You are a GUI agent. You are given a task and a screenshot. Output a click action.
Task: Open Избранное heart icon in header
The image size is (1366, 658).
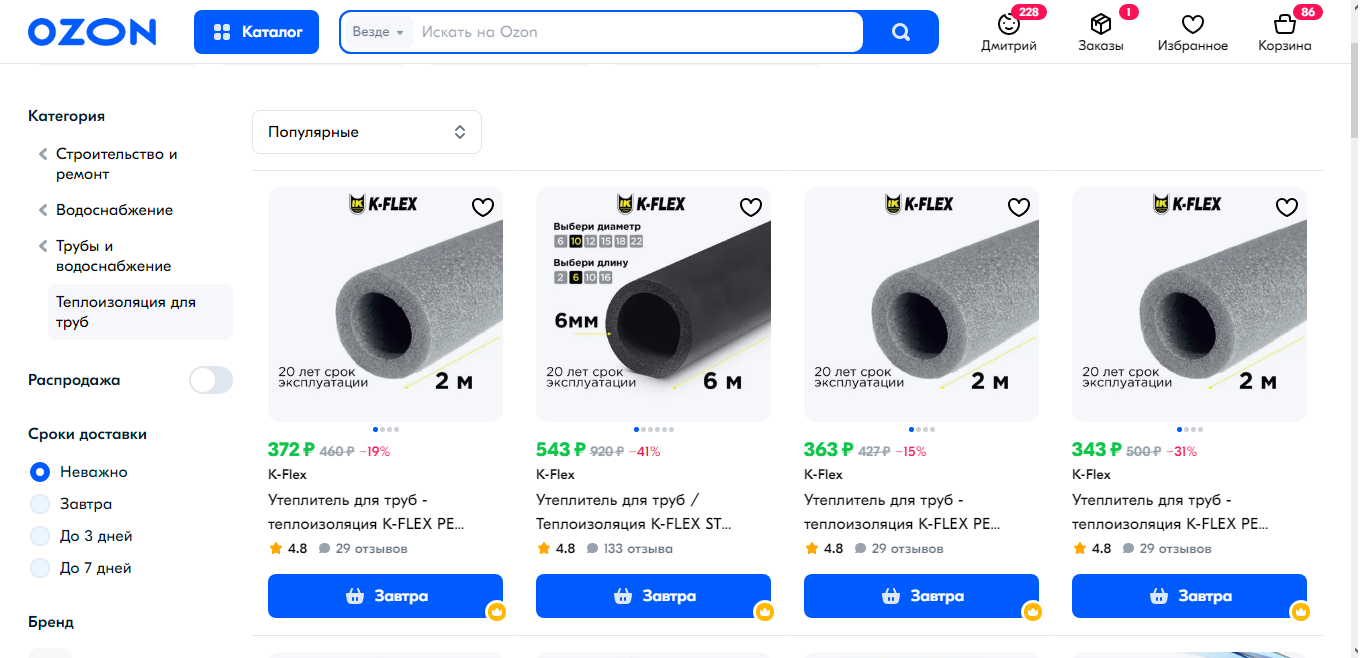point(1192,24)
